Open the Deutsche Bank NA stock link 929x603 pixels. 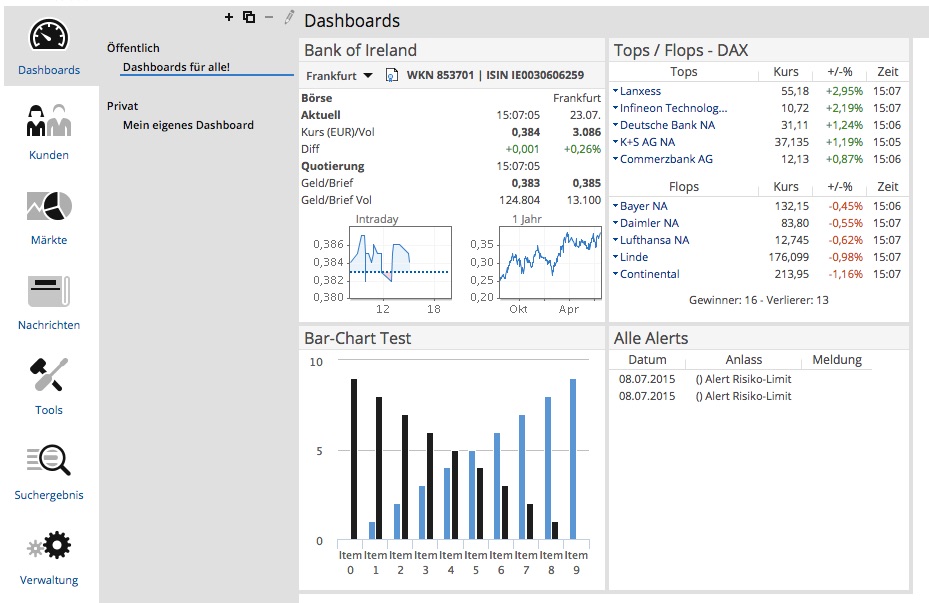[667, 125]
